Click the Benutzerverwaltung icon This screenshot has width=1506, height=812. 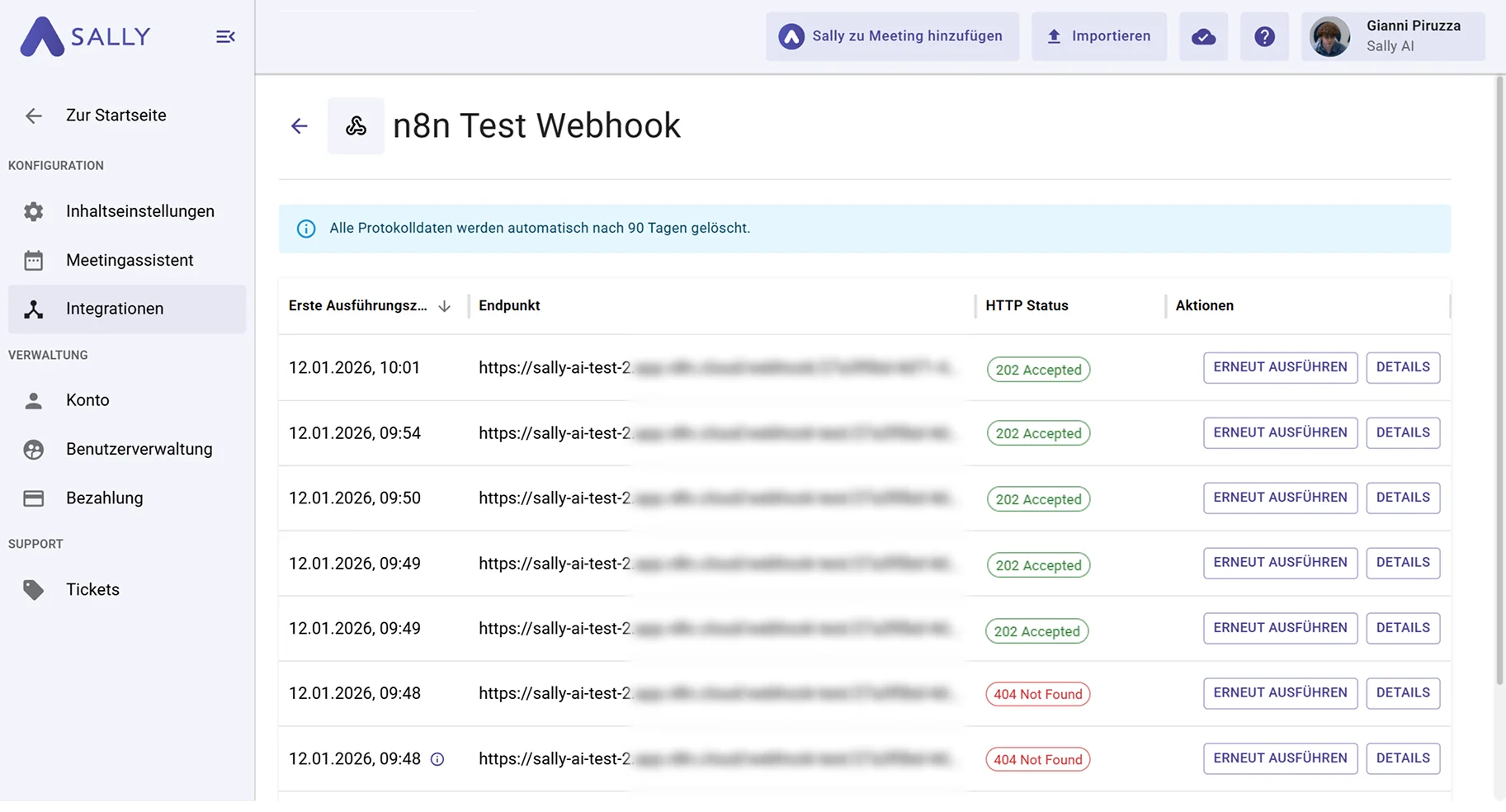(x=33, y=449)
